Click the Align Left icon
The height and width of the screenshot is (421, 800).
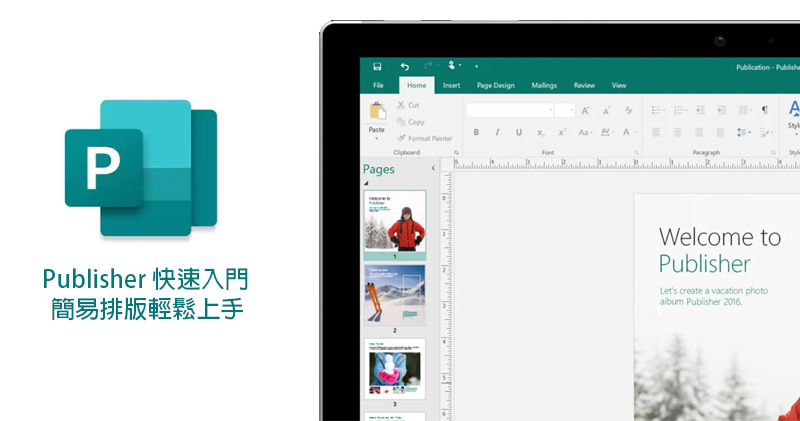[x=656, y=133]
